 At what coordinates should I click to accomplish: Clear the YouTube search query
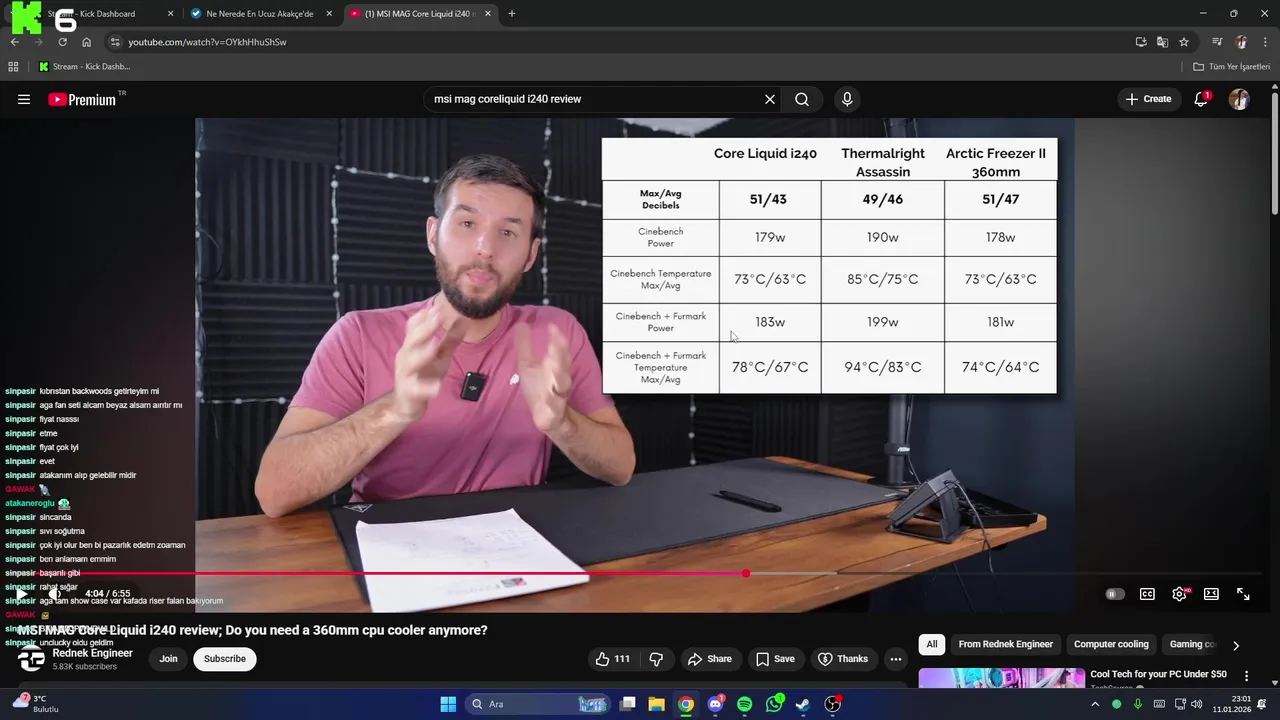tap(770, 99)
